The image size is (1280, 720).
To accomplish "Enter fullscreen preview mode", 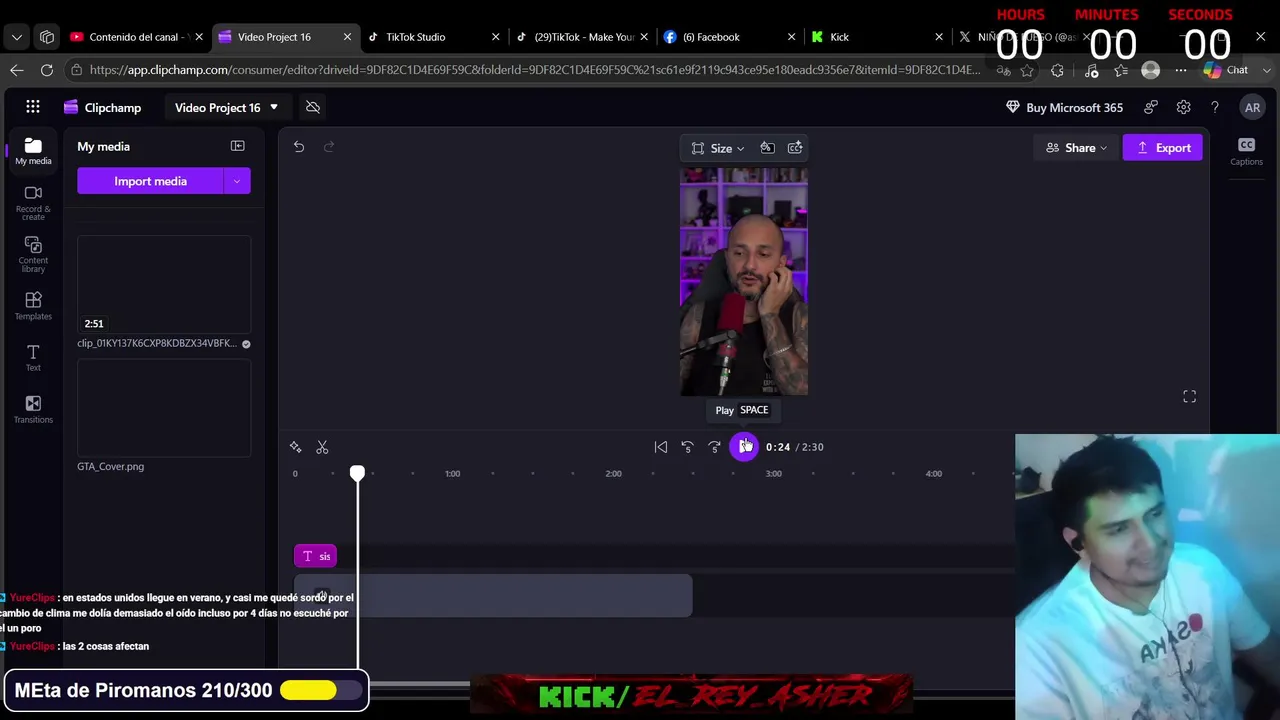I will pos(1190,397).
